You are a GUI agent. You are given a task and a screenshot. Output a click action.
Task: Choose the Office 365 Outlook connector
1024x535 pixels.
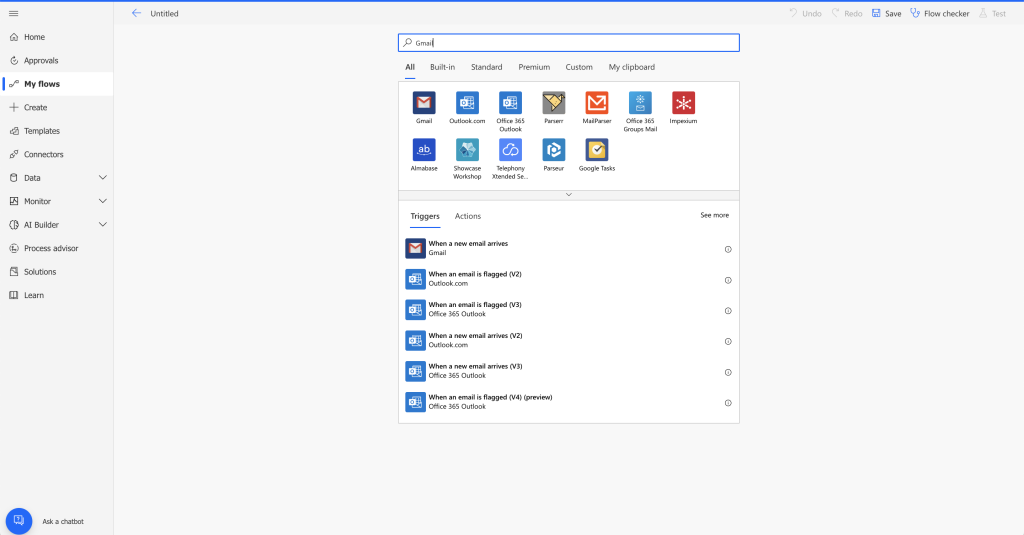[510, 103]
